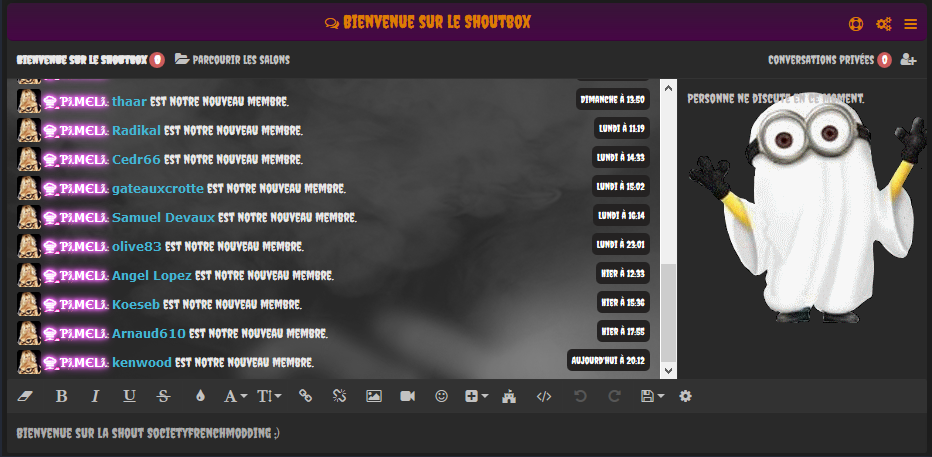Click the unlink broken-chain icon
Screen dimensions: 932x457
[x=339, y=396]
